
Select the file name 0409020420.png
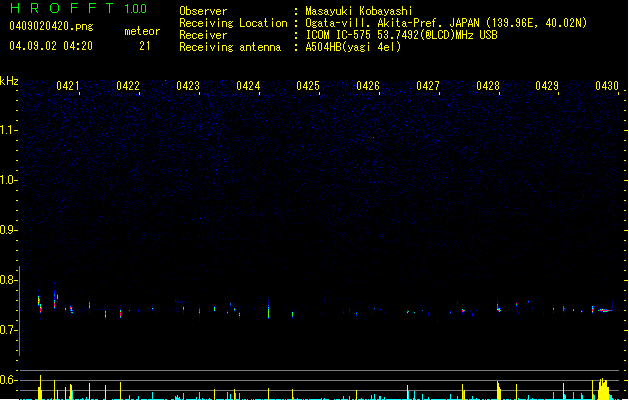pyautogui.click(x=51, y=26)
